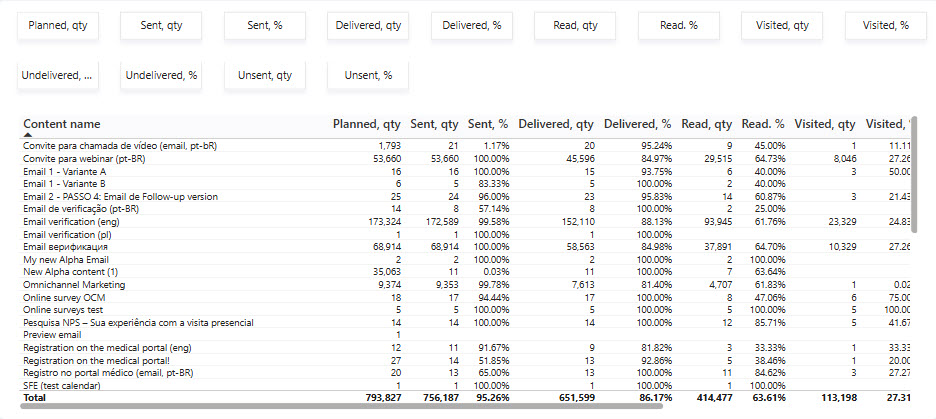This screenshot has height=419, width=936.
Task: Select the Unsent, qty slicer button
Action: click(x=265, y=76)
